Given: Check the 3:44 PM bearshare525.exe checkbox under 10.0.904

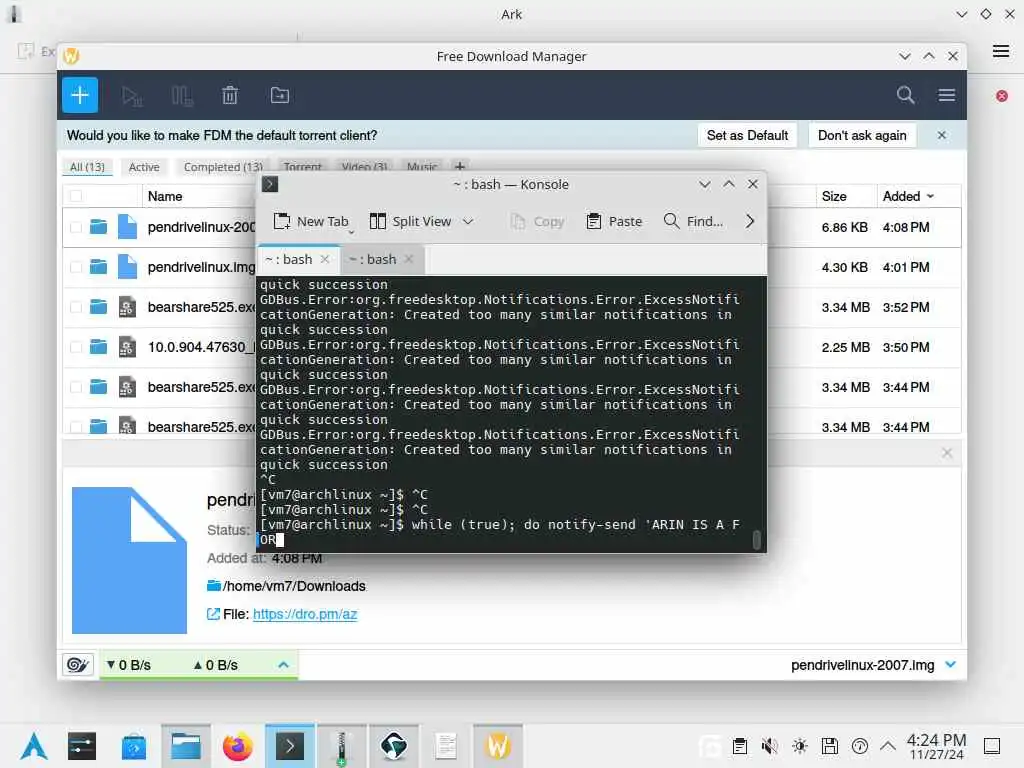Looking at the screenshot, I should (76, 387).
